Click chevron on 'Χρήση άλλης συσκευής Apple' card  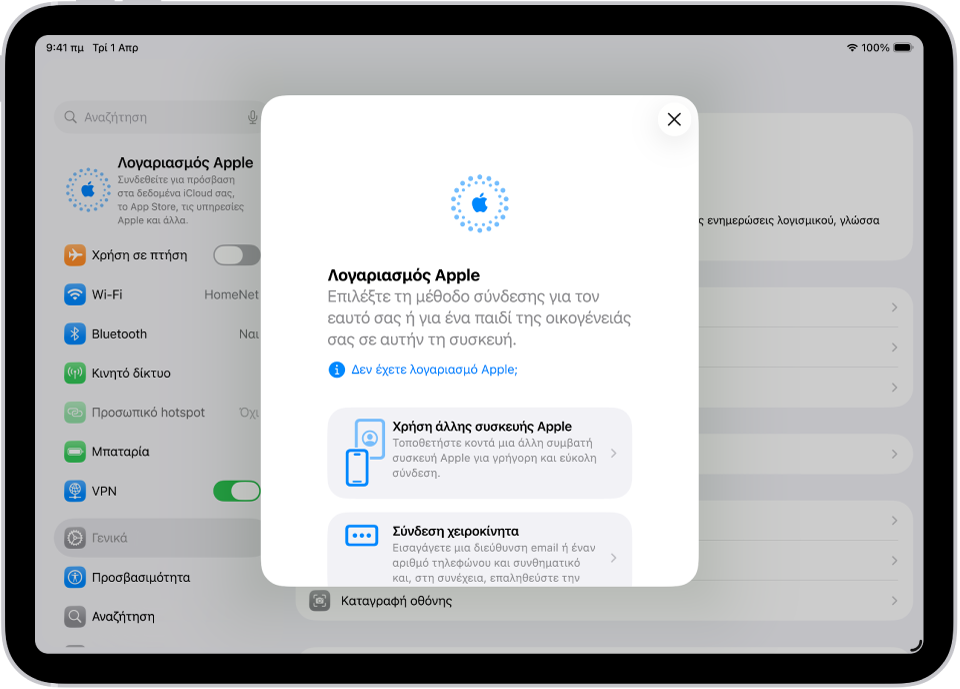(x=613, y=453)
